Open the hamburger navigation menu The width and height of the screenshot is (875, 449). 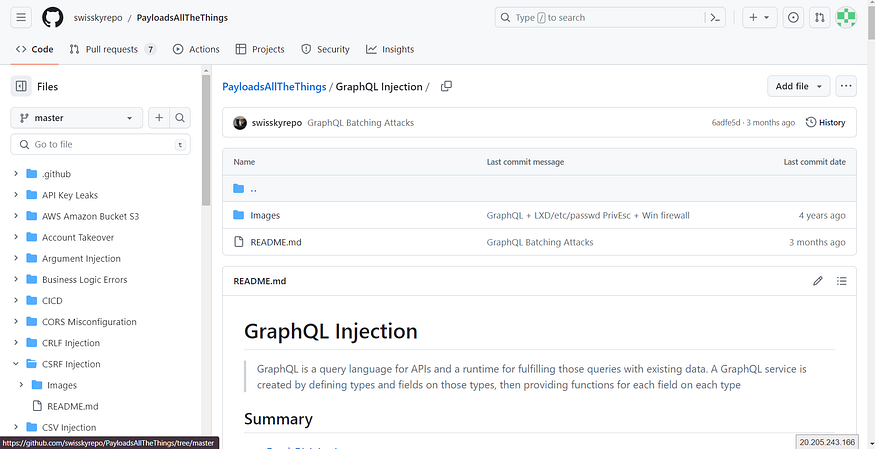[22, 17]
